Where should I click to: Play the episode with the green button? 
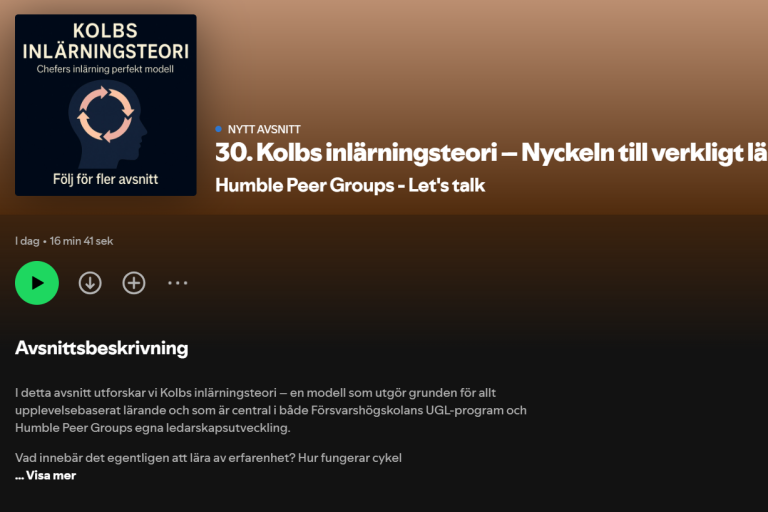pyautogui.click(x=37, y=283)
